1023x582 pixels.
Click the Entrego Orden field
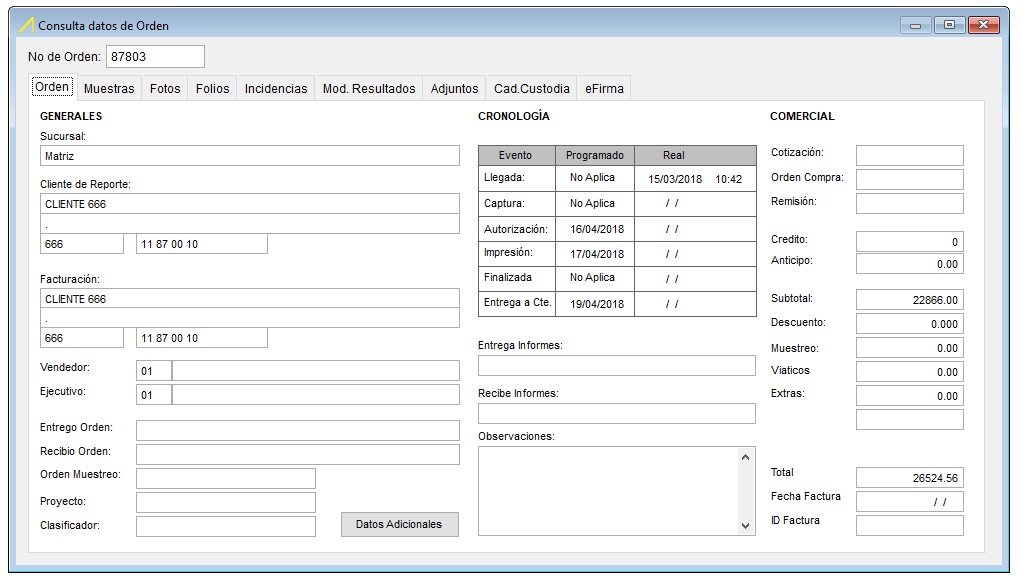tap(298, 431)
